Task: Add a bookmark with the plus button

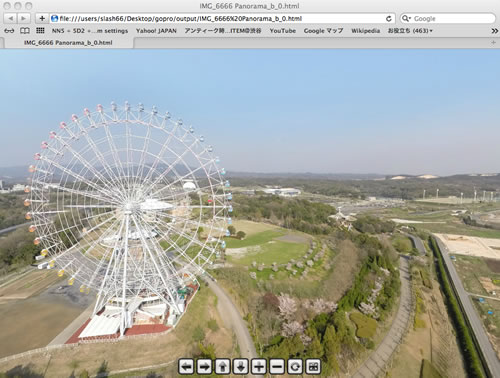Action: click(42, 18)
